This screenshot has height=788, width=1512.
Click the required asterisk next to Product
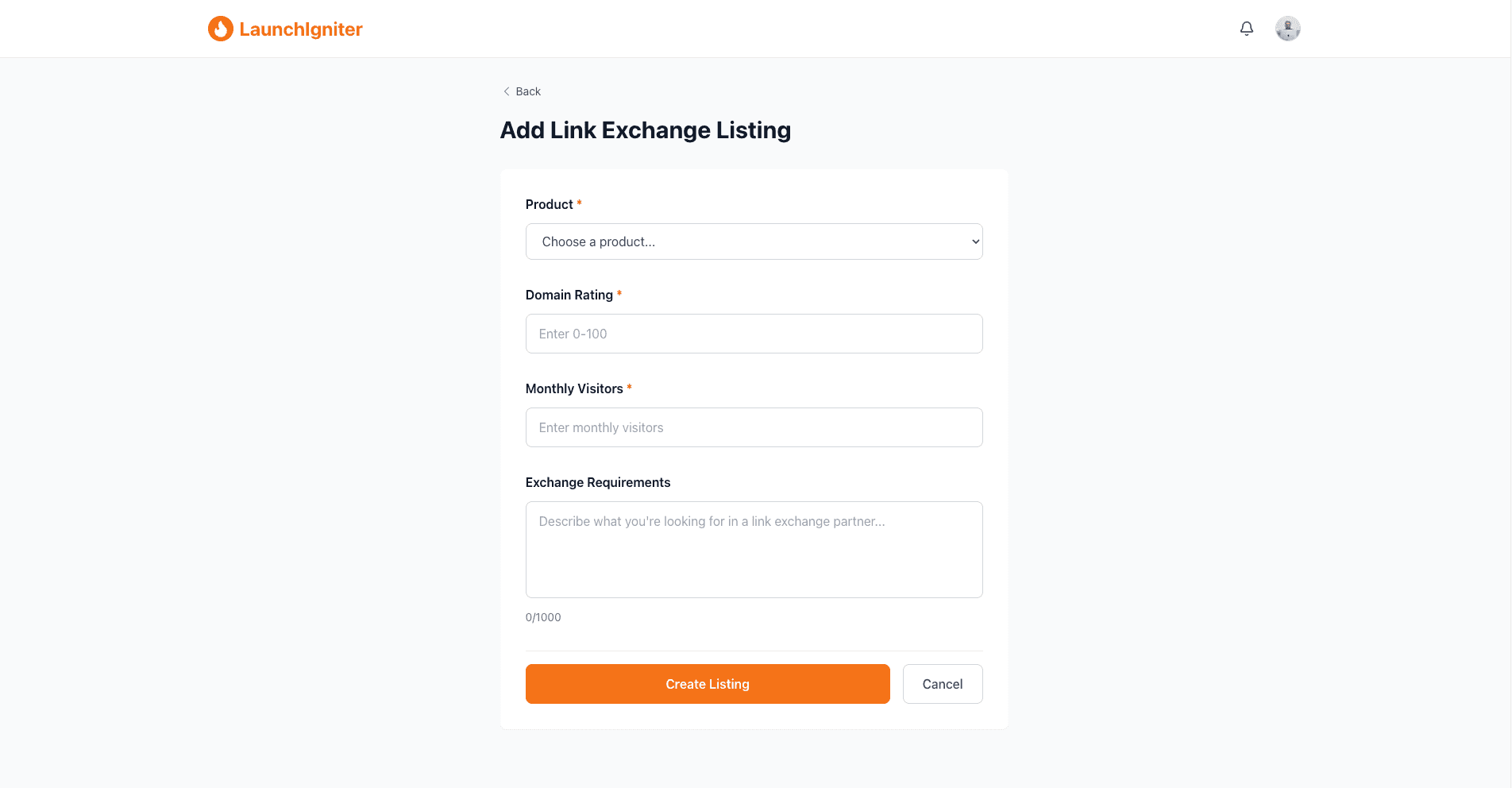tap(578, 204)
